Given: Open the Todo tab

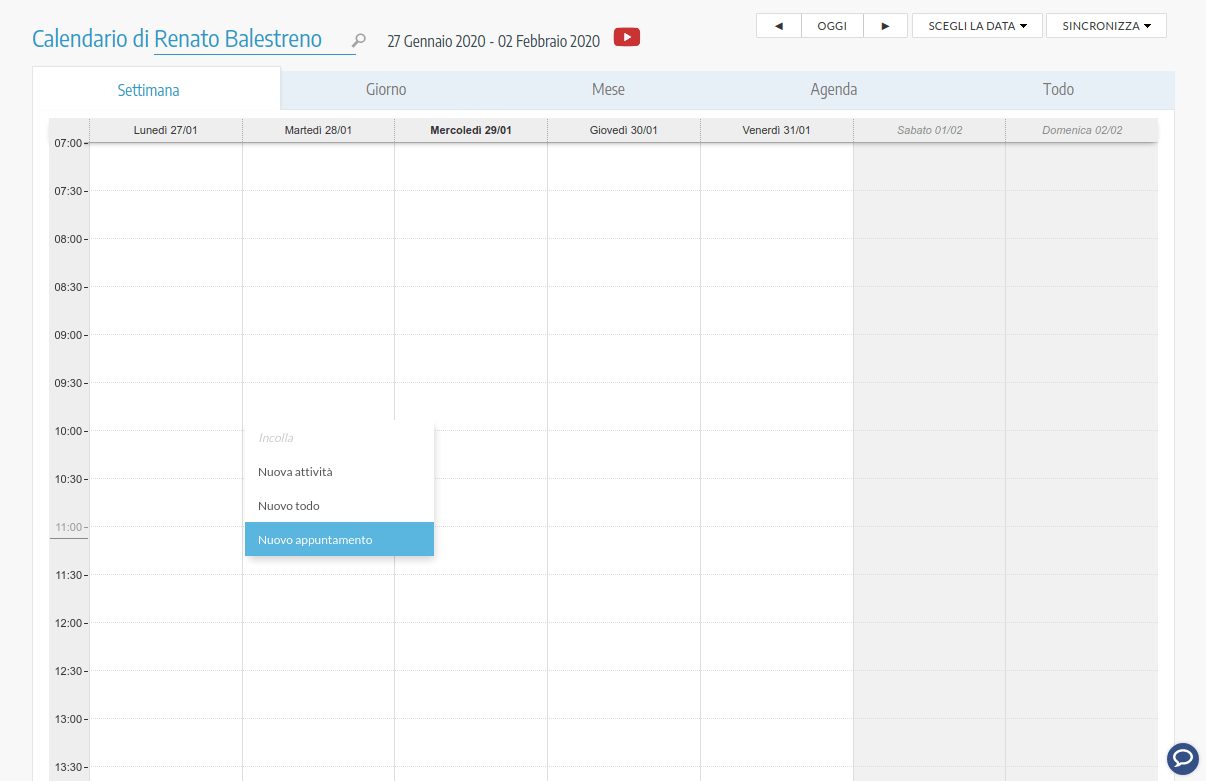Looking at the screenshot, I should 1058,89.
